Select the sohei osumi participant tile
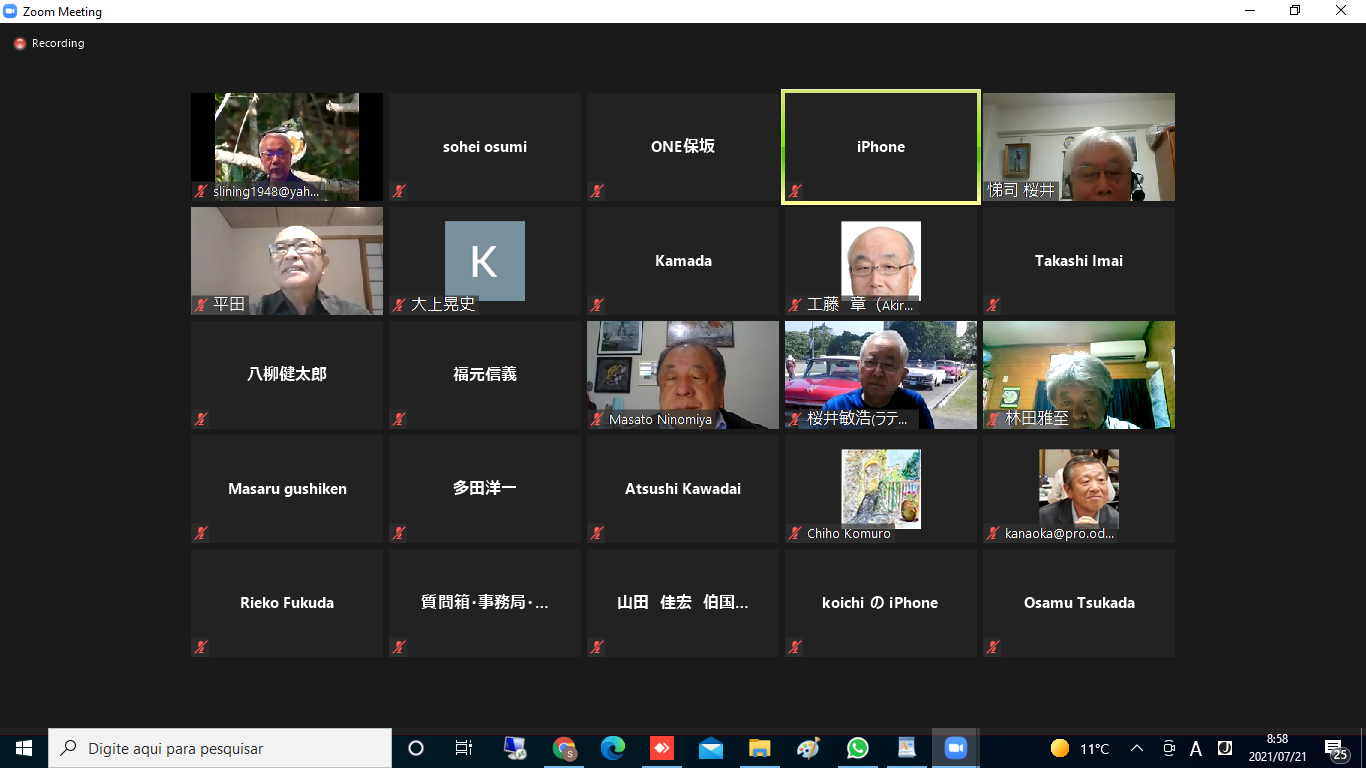Image resolution: width=1366 pixels, height=768 pixels. pos(485,147)
